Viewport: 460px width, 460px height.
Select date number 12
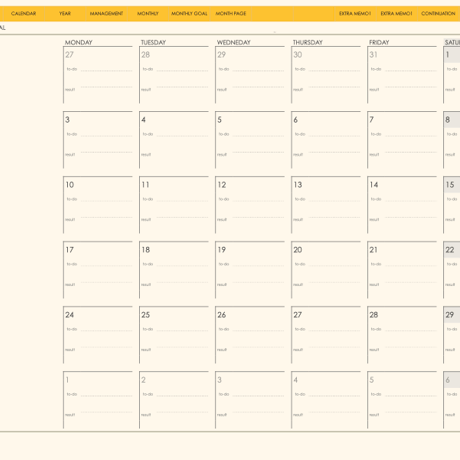tap(222, 185)
